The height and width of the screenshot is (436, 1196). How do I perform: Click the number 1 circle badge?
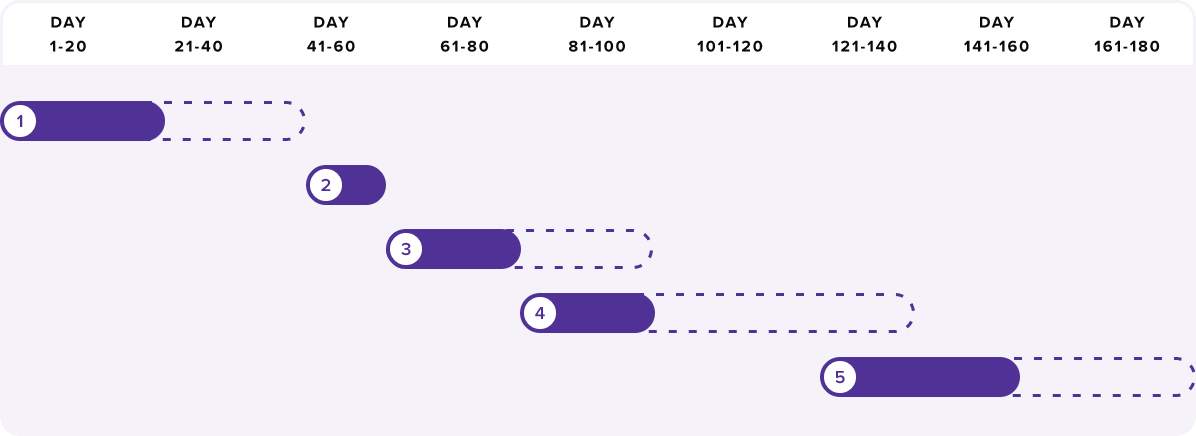(20, 121)
